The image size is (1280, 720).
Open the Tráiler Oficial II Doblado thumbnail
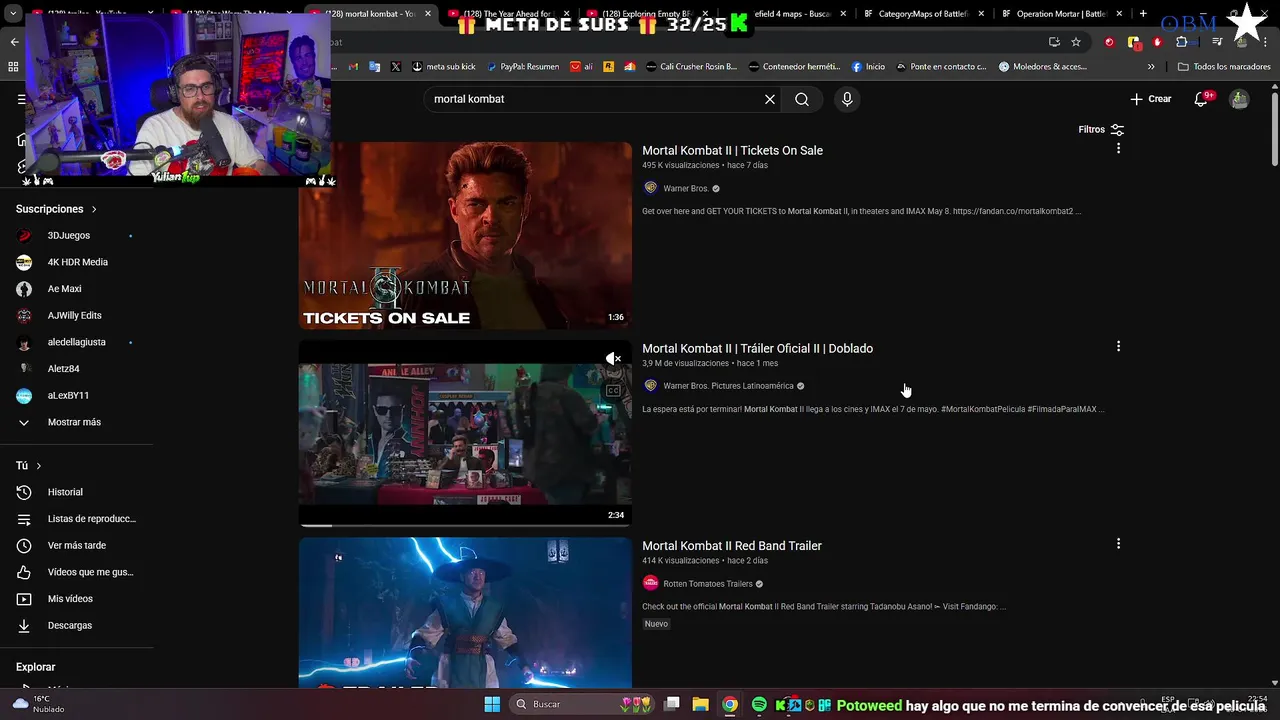pos(465,433)
